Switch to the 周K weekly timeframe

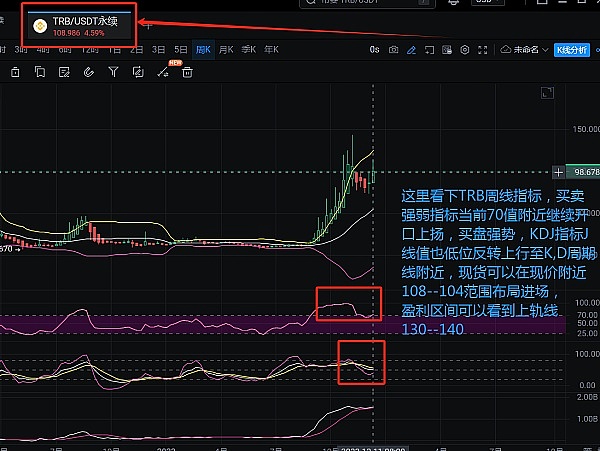pyautogui.click(x=203, y=49)
